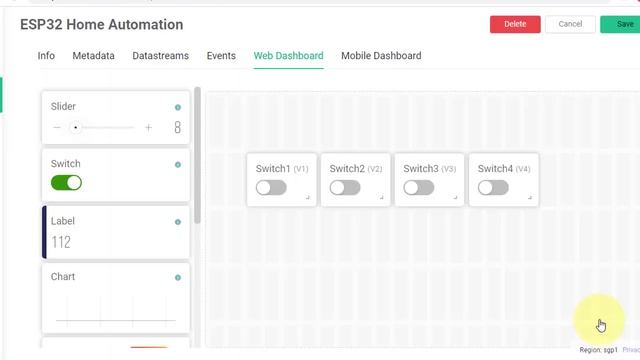The image size is (640, 360).
Task: Open the Metadata tab
Action: click(x=93, y=56)
